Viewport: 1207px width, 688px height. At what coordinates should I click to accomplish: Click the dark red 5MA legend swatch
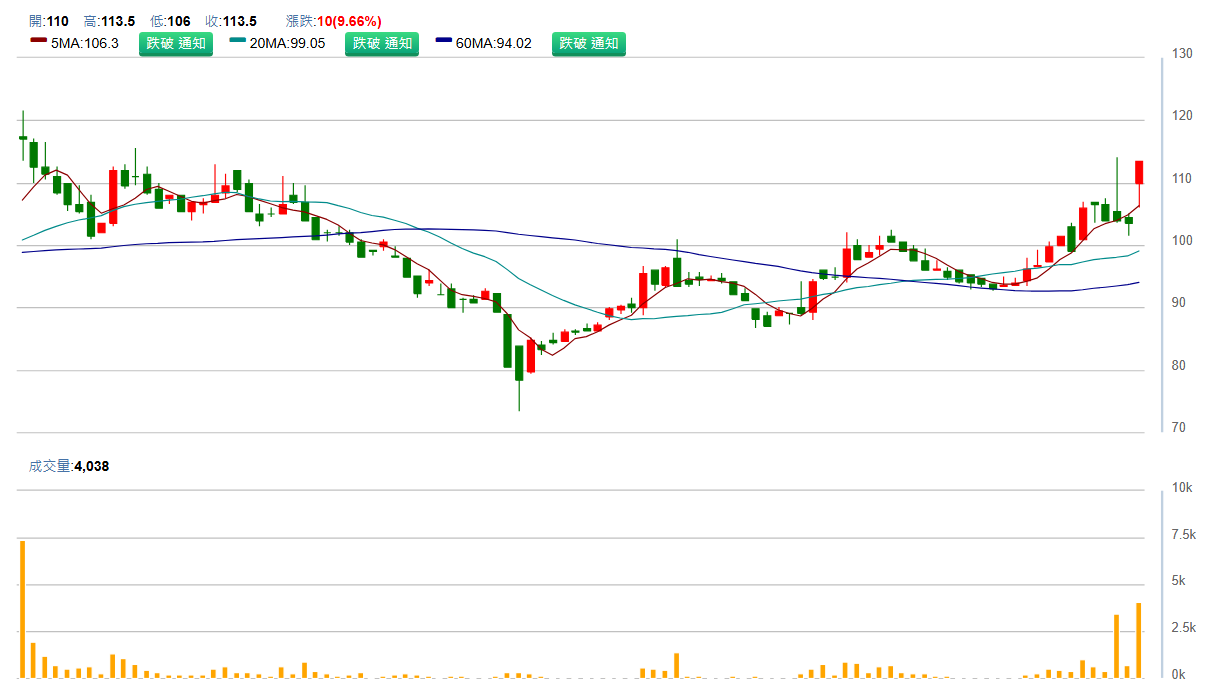coord(39,44)
